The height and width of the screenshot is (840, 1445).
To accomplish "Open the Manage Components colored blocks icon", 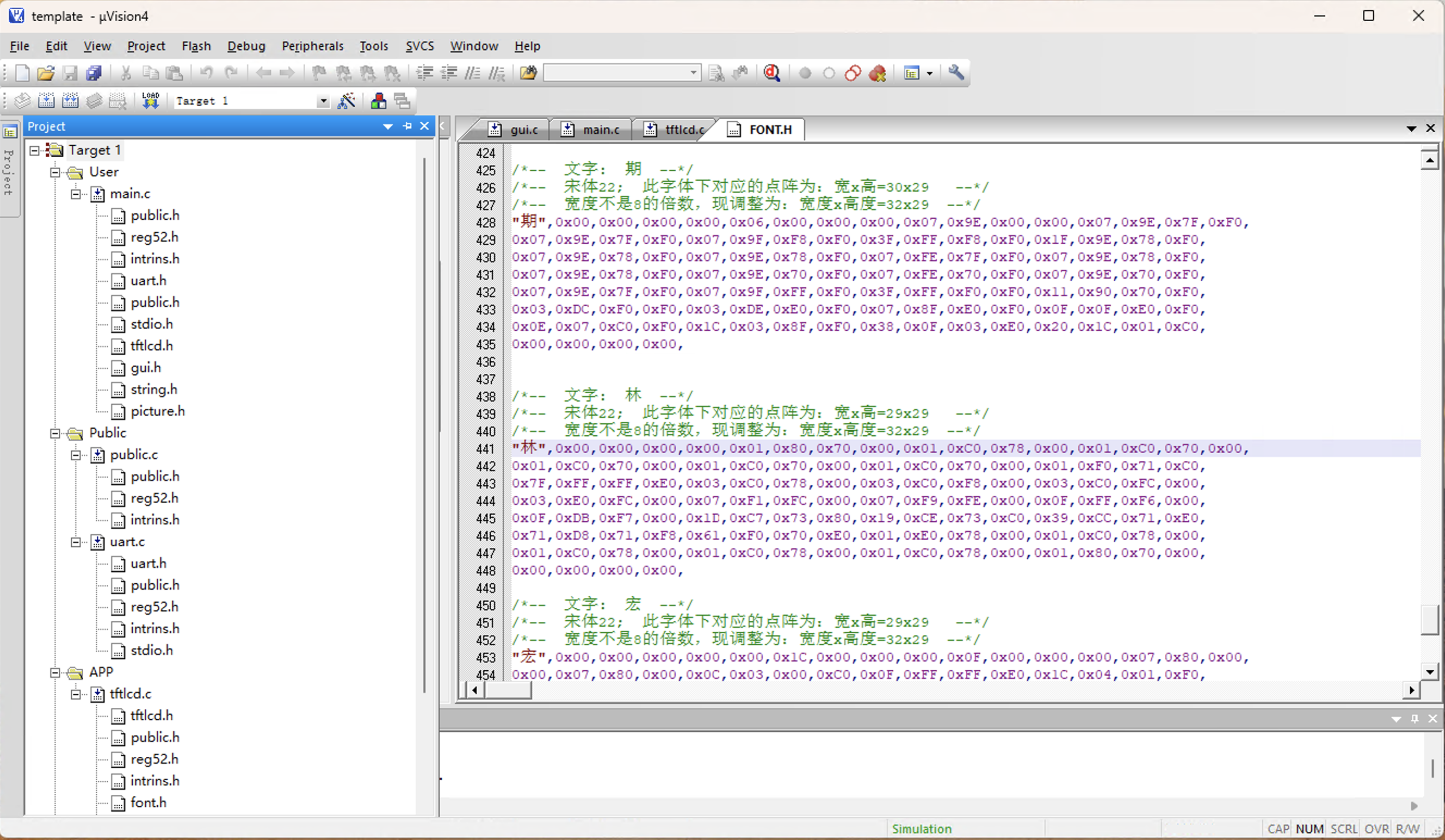I will tap(379, 101).
